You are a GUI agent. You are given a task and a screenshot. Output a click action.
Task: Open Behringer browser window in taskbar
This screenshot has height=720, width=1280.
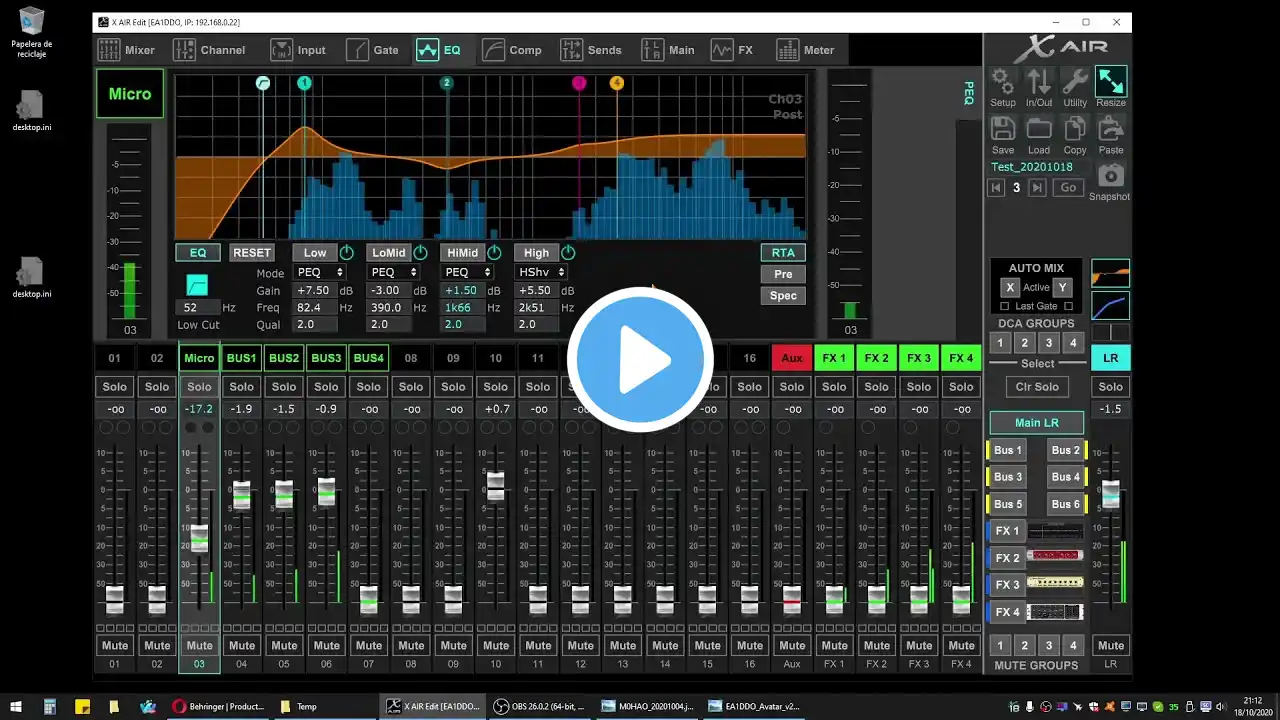pyautogui.click(x=220, y=706)
